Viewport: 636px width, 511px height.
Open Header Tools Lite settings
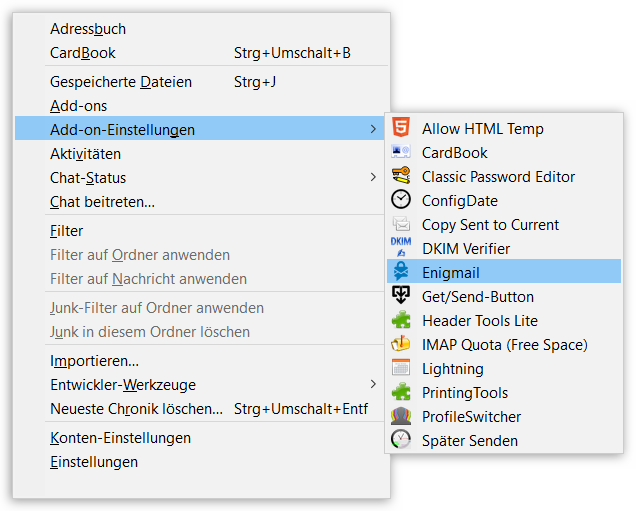pos(479,320)
